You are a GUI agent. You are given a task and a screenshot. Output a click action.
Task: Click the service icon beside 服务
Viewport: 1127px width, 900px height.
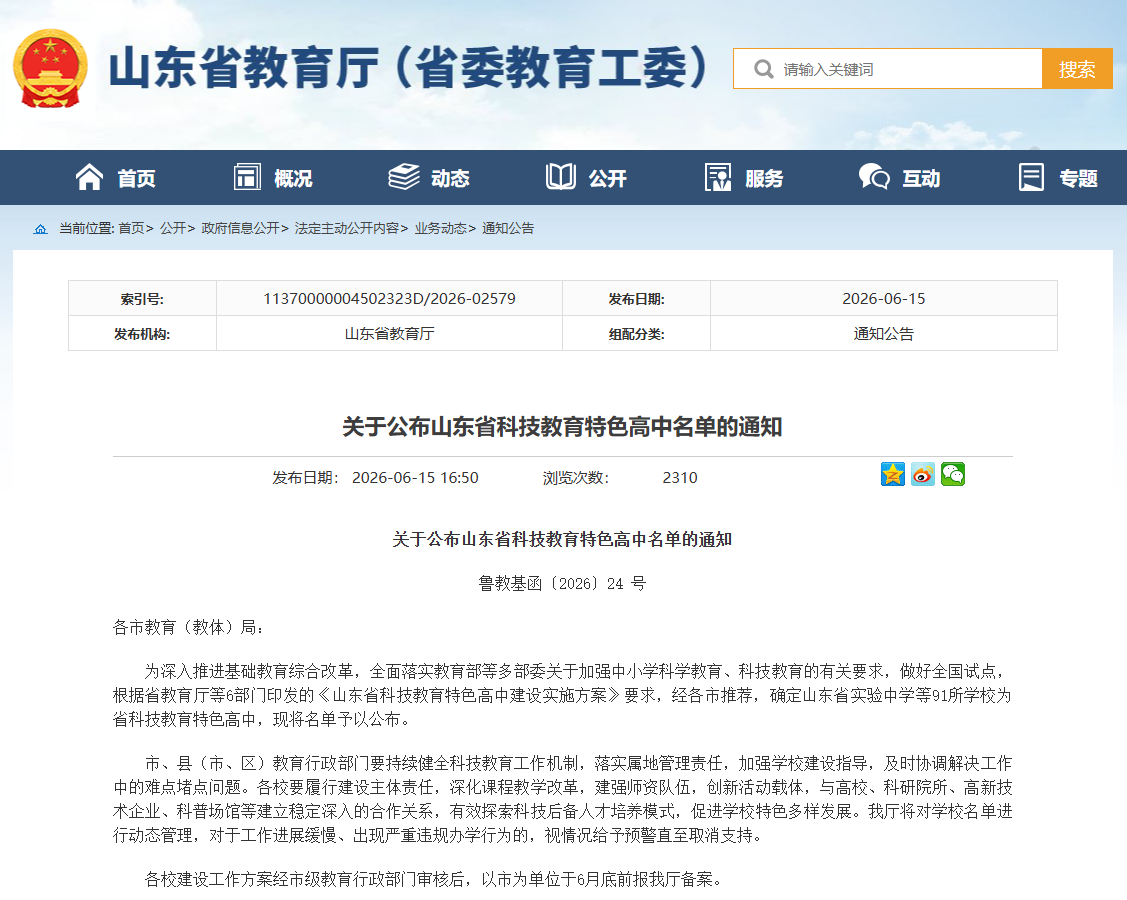[x=718, y=177]
